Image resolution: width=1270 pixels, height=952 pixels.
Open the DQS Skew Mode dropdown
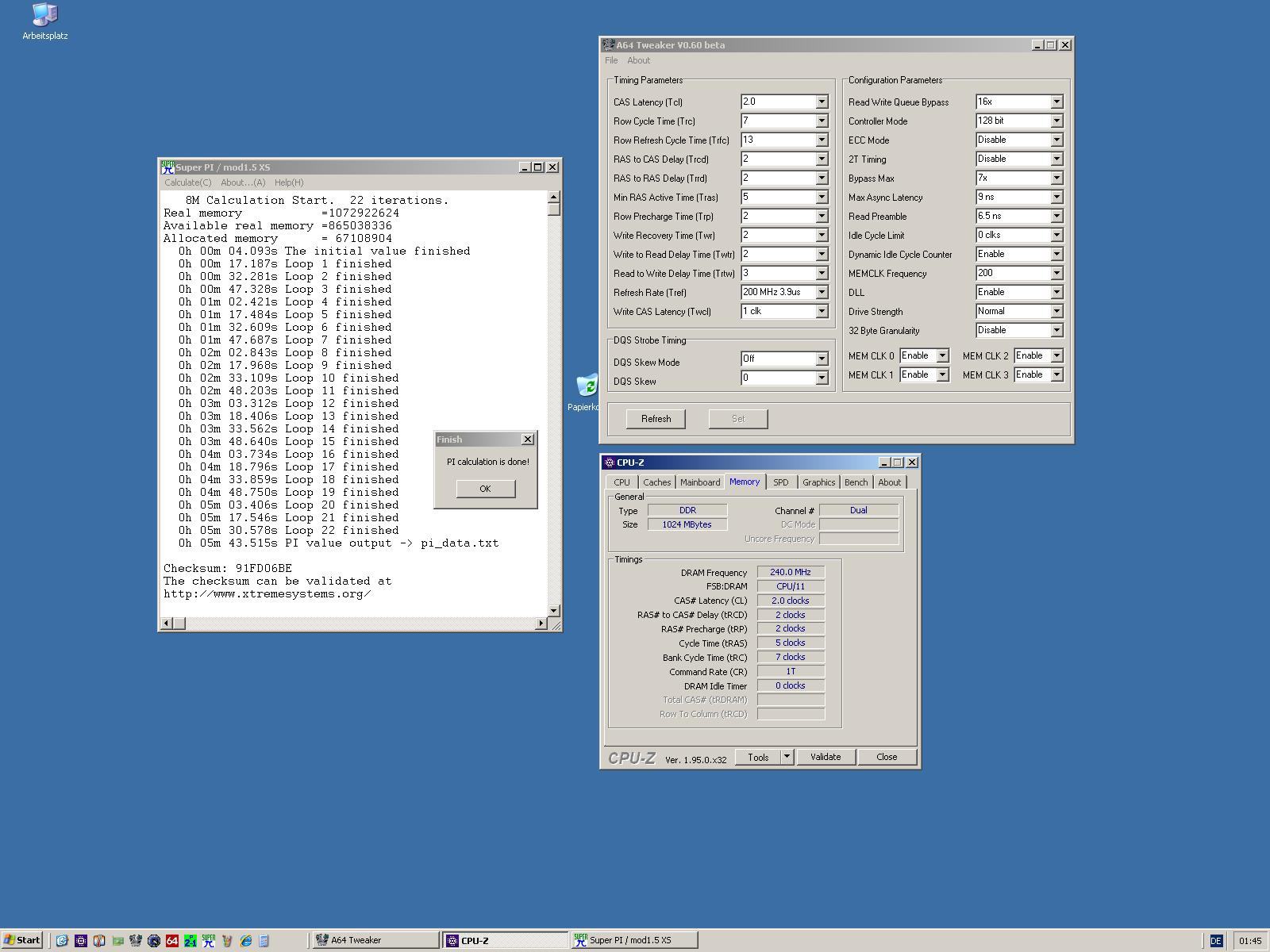[822, 359]
